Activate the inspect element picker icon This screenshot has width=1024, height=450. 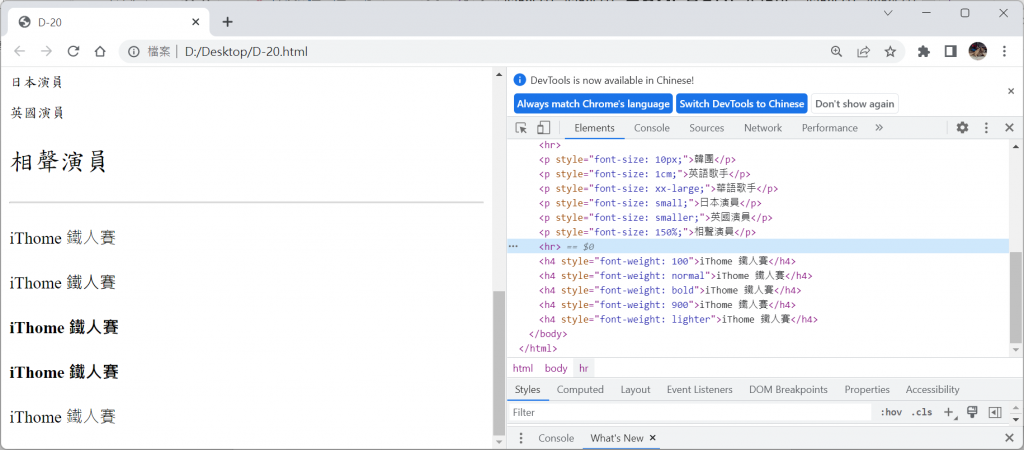[x=521, y=128]
